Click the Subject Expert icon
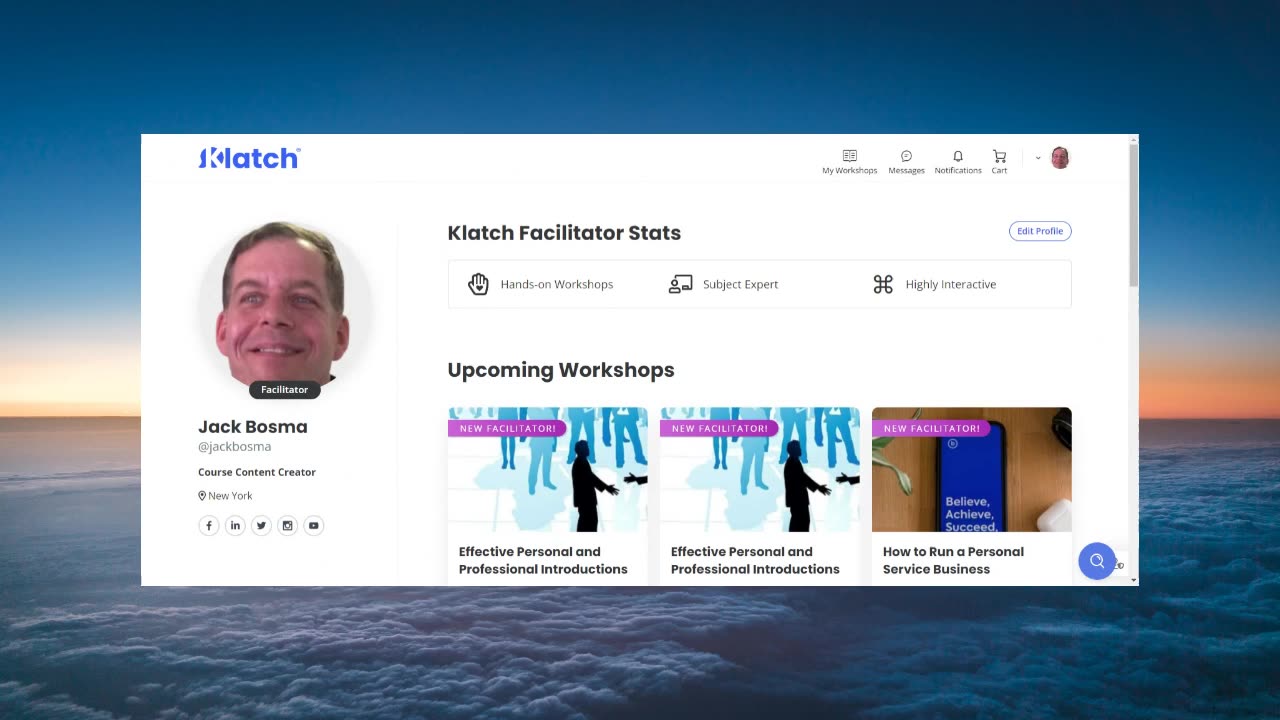1280x720 pixels. click(x=680, y=284)
